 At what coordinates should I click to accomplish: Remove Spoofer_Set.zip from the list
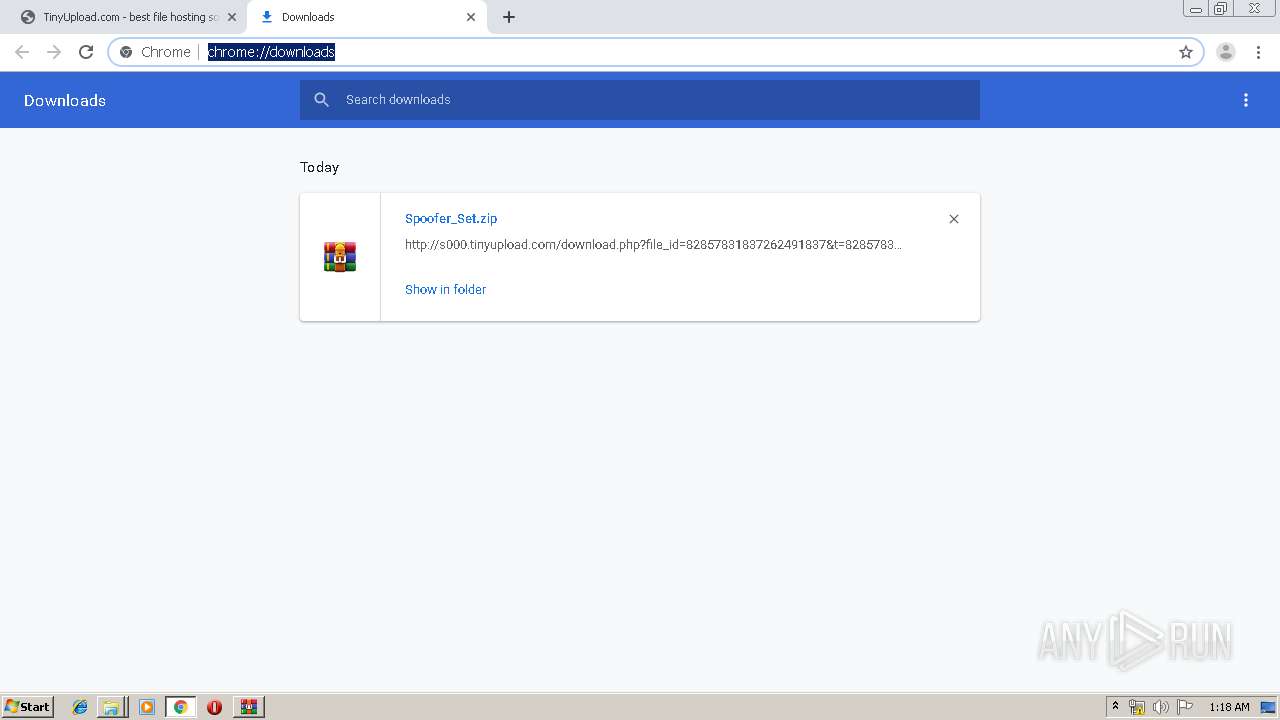coord(954,219)
